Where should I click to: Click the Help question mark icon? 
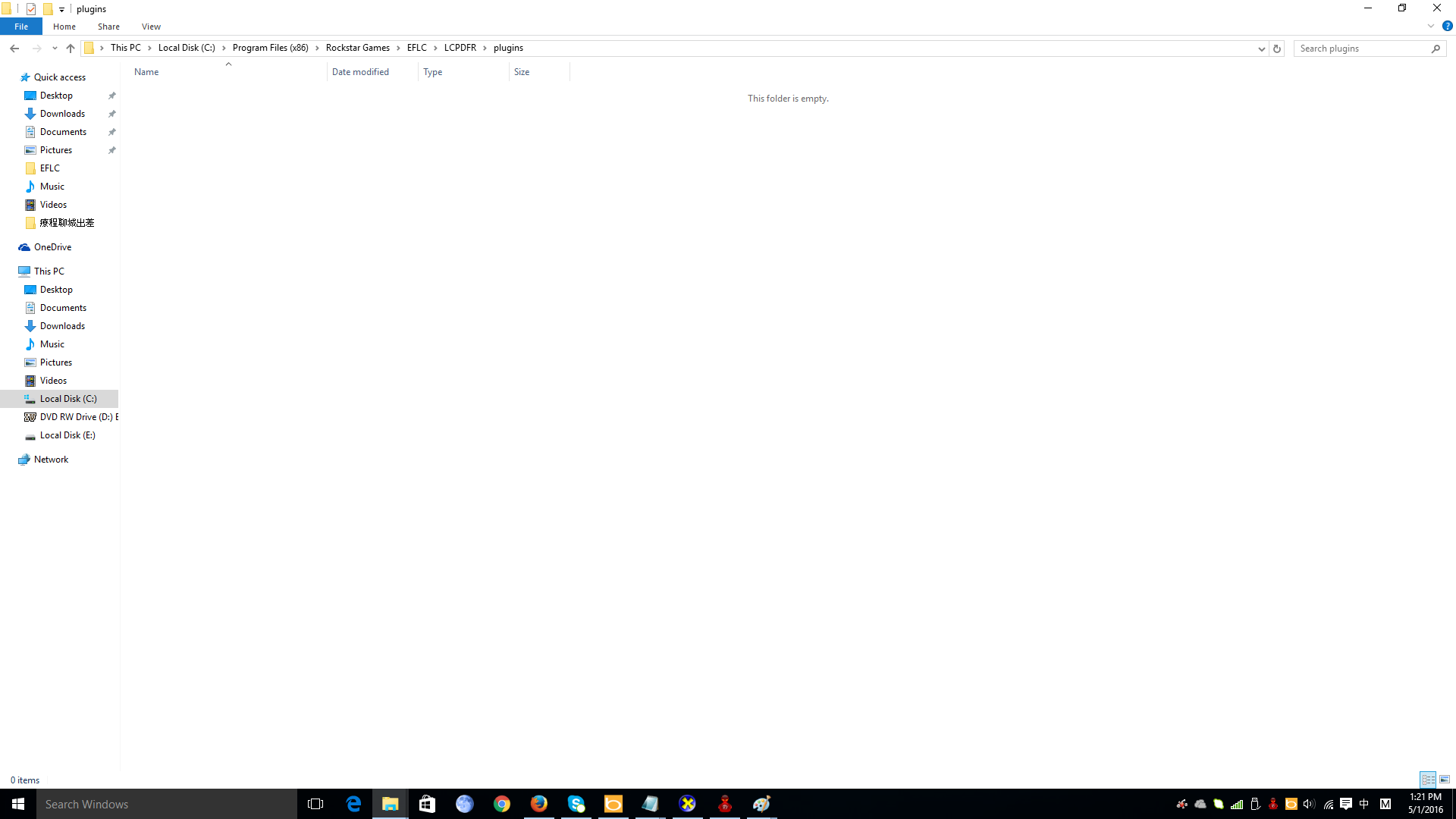point(1447,26)
